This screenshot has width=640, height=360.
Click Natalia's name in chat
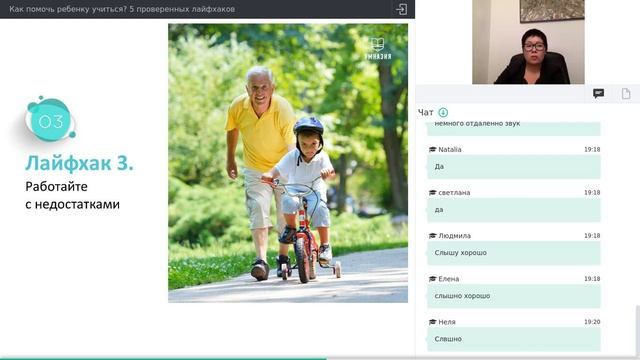(450, 149)
